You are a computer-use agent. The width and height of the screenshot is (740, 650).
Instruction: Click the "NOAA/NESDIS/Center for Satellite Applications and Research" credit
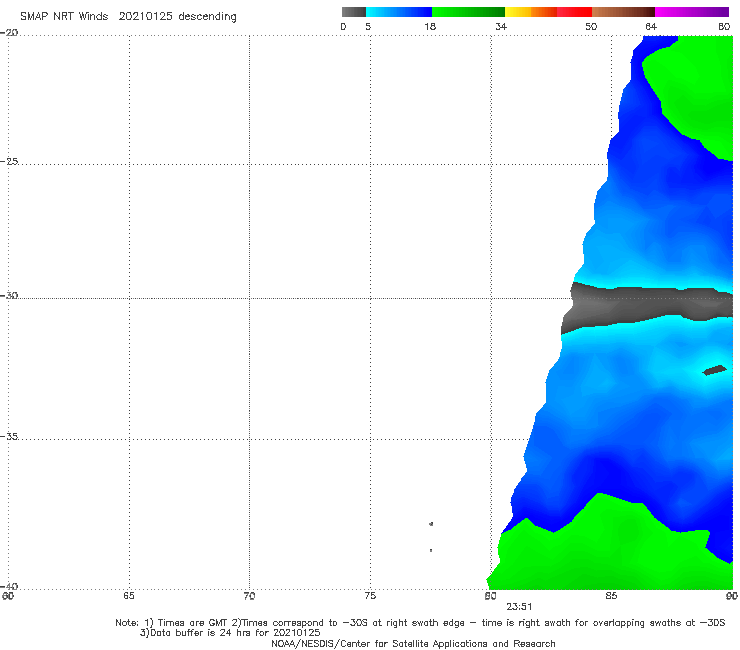click(413, 643)
